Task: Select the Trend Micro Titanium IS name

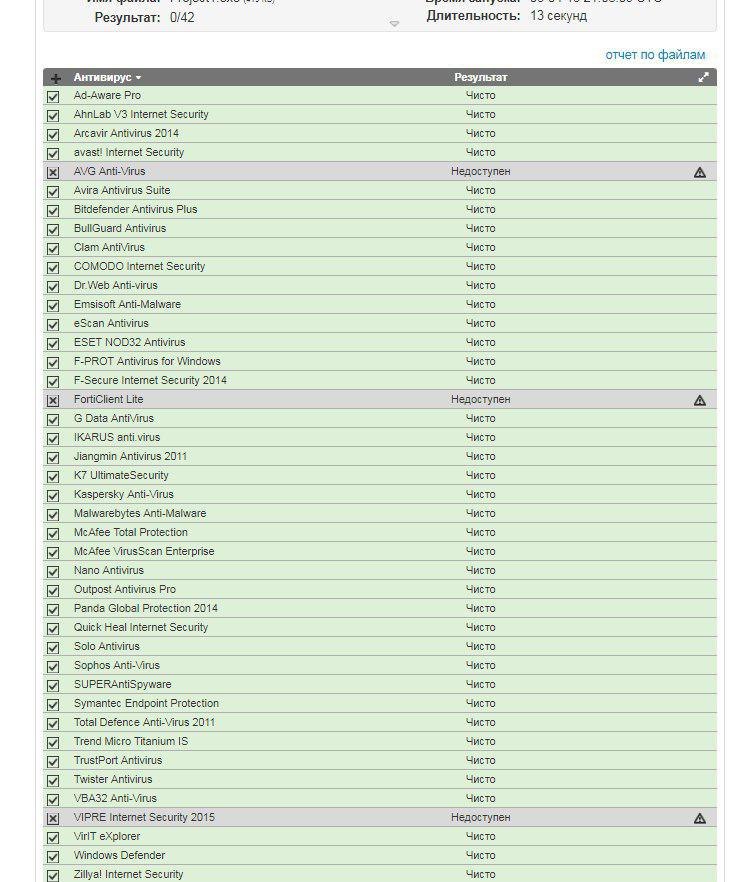Action: [x=131, y=741]
